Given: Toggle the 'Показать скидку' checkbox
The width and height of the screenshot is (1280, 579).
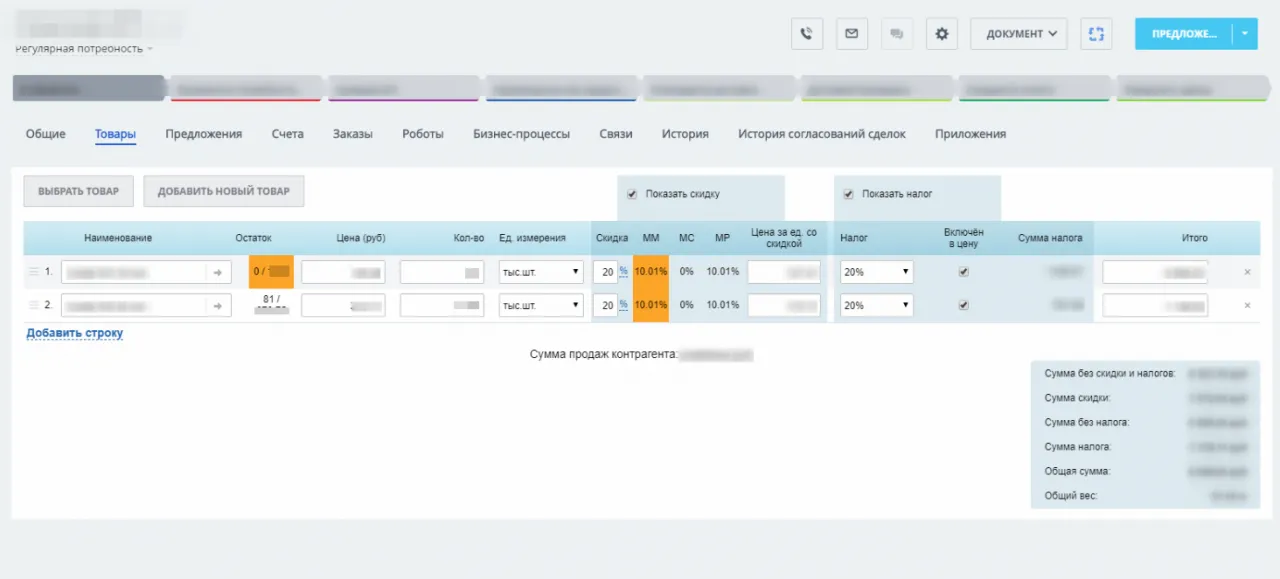Looking at the screenshot, I should [x=631, y=194].
